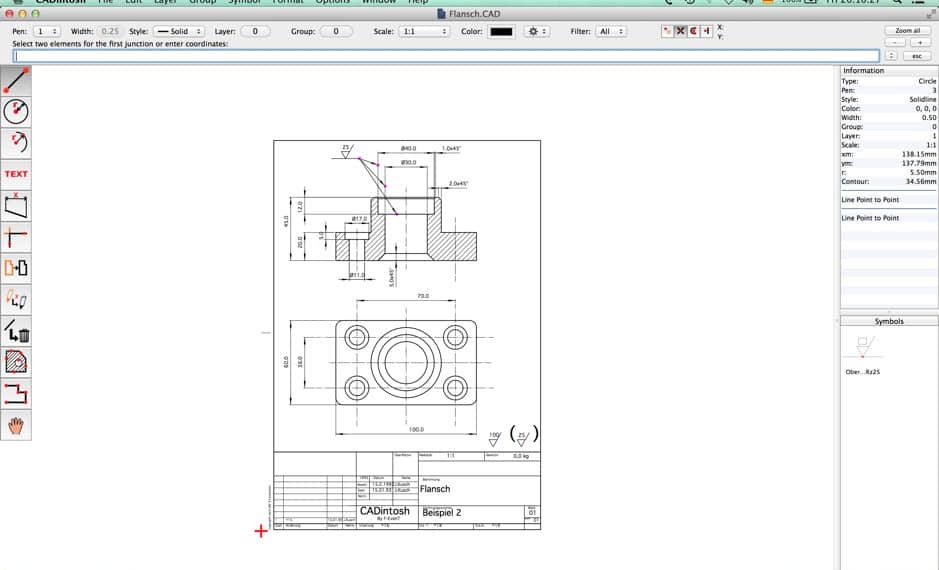
Task: Open the Pen number dropdown
Action: click(48, 32)
